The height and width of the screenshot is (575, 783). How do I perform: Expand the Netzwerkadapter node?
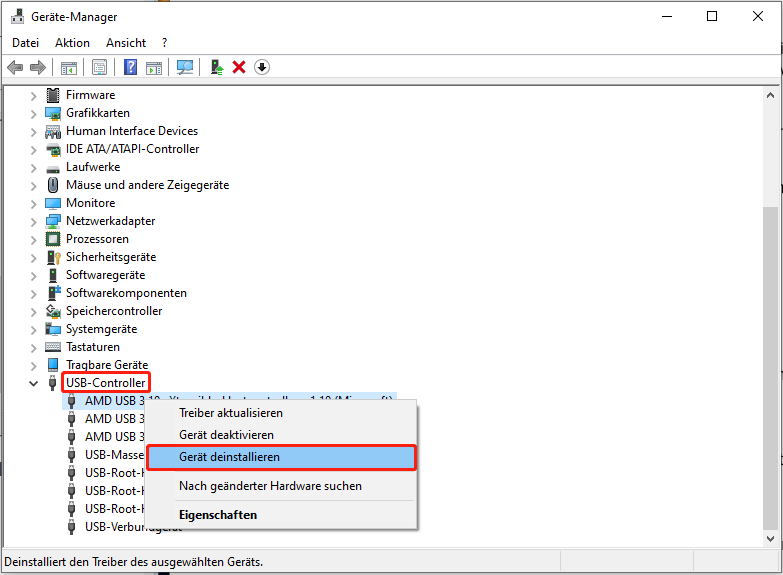[x=33, y=221]
